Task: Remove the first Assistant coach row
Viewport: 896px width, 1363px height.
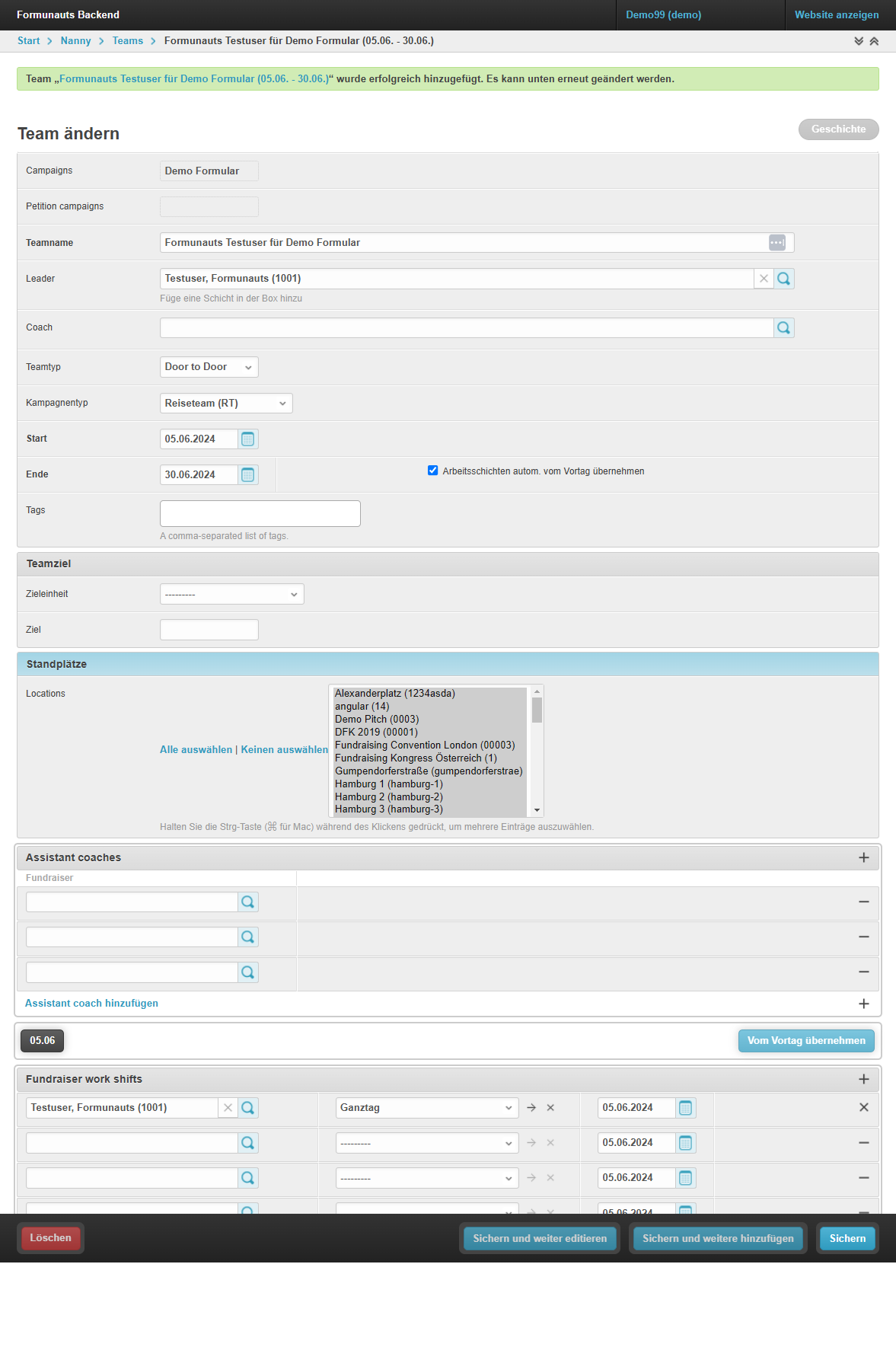Action: click(864, 902)
